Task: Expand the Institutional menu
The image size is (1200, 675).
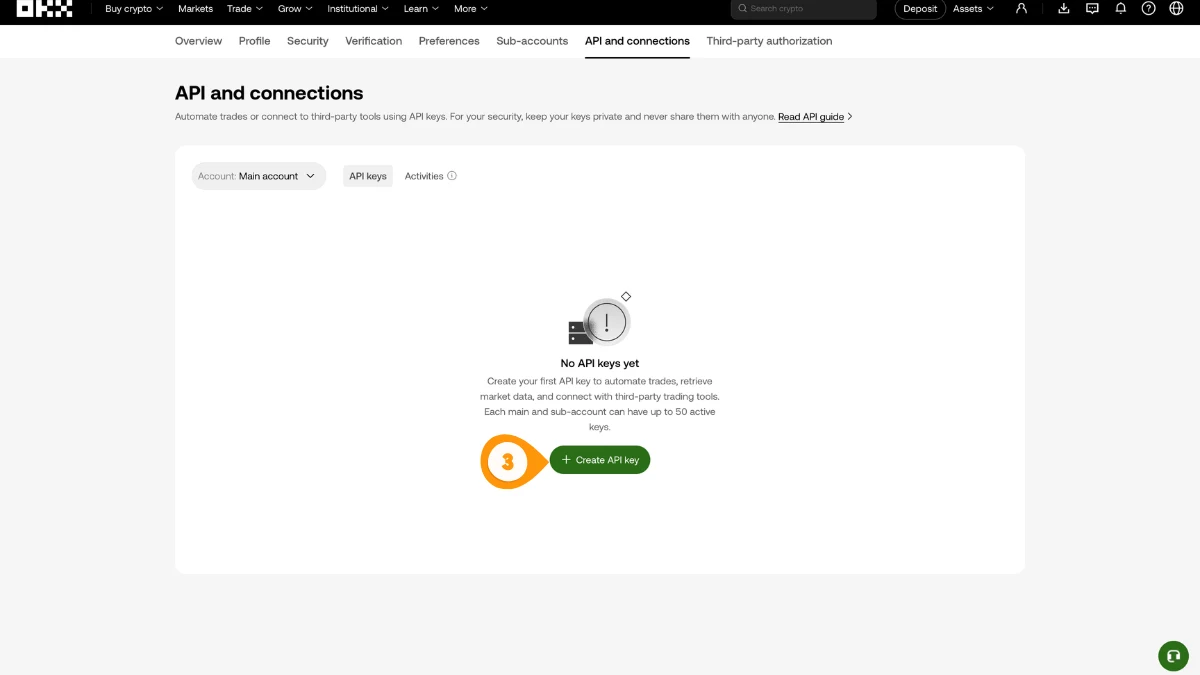Action: [357, 8]
